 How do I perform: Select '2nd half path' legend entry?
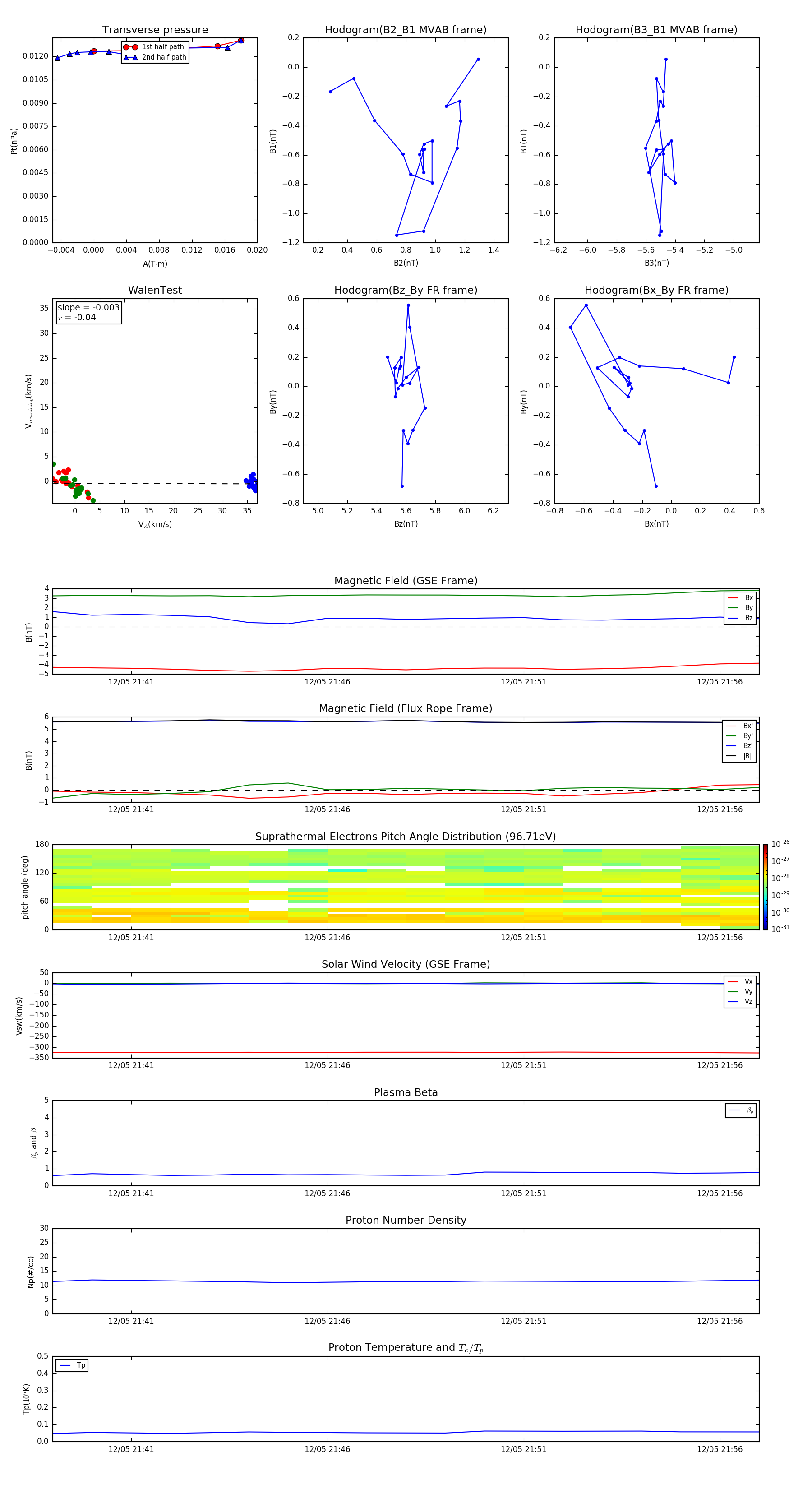click(154, 57)
